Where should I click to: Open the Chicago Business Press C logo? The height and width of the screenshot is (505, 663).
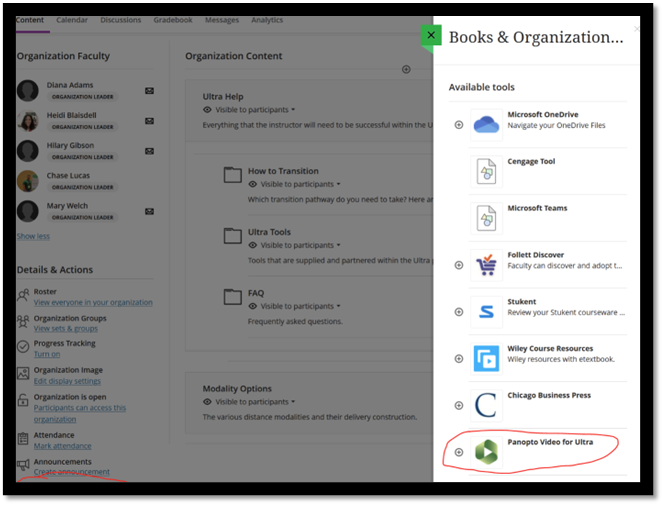click(486, 406)
